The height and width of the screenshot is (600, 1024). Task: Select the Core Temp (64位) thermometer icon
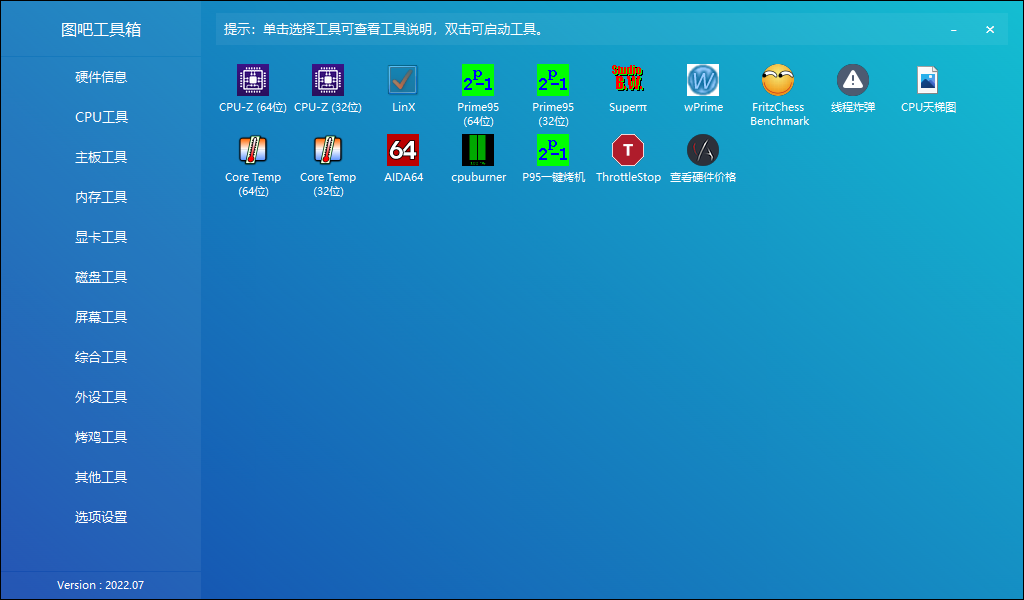[253, 150]
